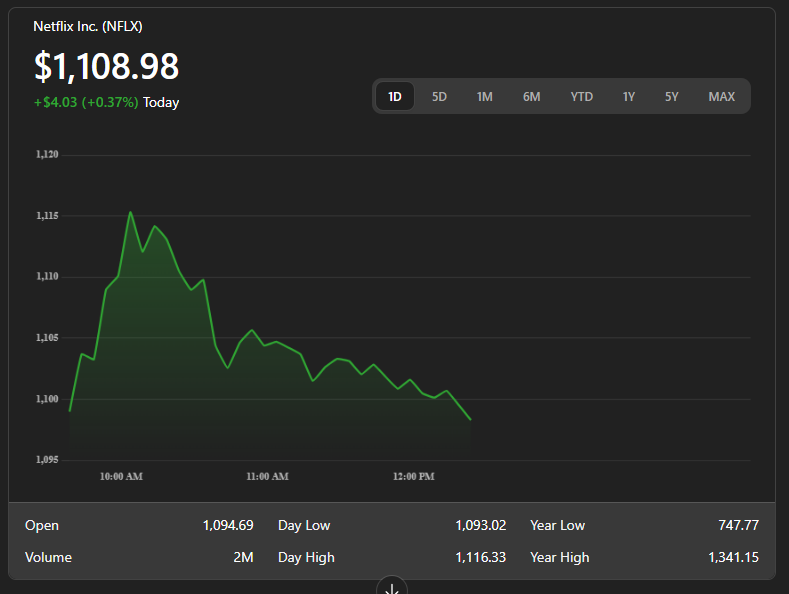Click the Year High label
The height and width of the screenshot is (594, 789).
[560, 558]
